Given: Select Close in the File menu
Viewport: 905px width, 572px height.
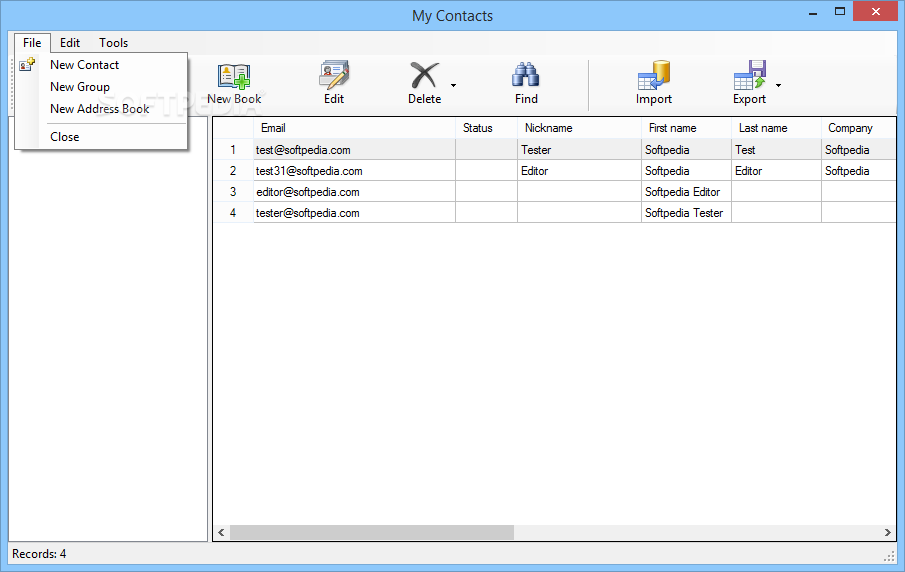Looking at the screenshot, I should pos(64,137).
